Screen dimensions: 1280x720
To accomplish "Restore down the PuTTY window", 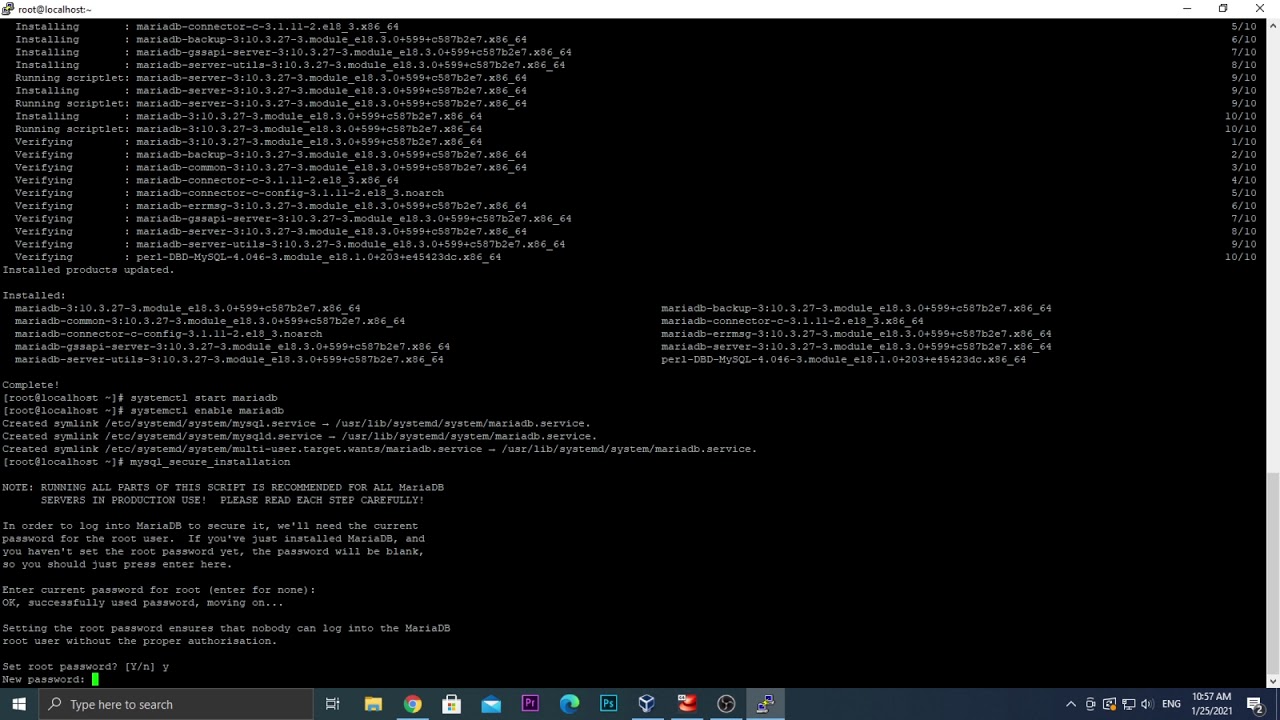I will click(1223, 9).
